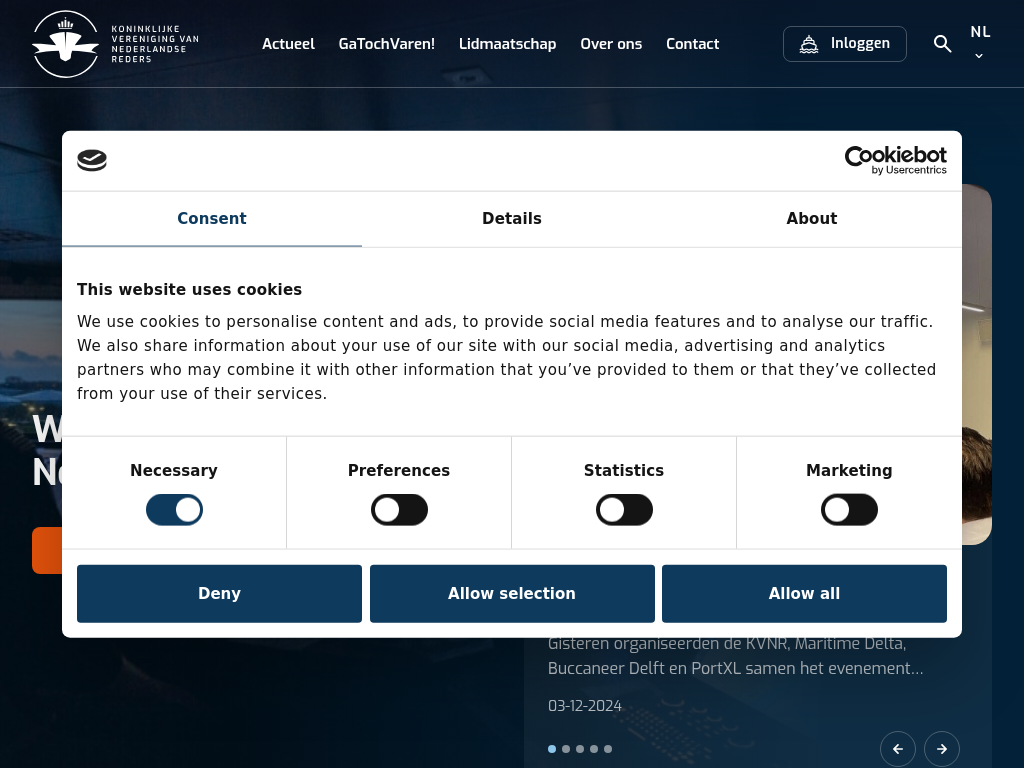Expand the NL language selector
This screenshot has height=768, width=1024.
coord(980,42)
